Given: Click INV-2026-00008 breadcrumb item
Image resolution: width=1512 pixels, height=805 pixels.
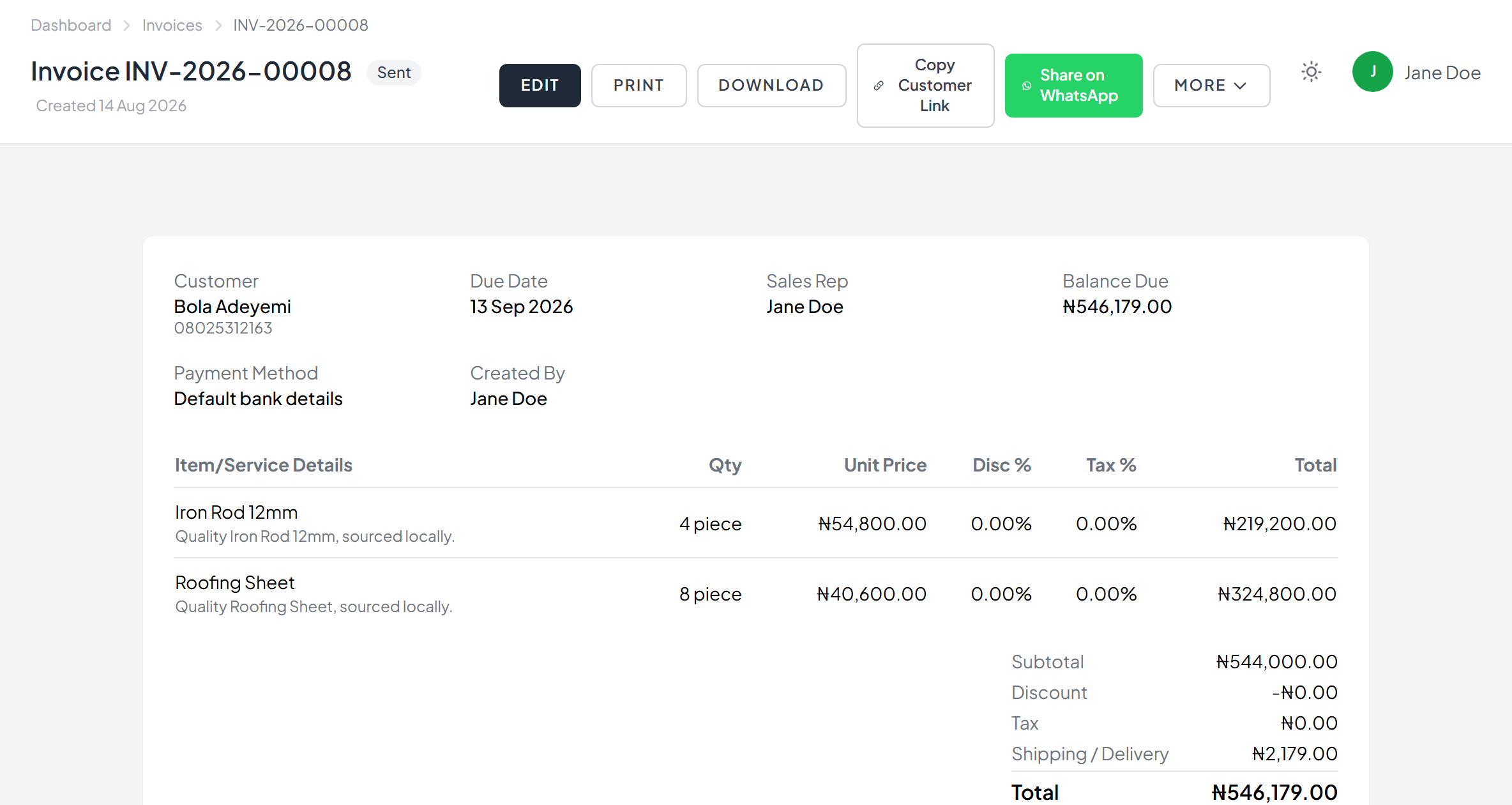Looking at the screenshot, I should (300, 25).
